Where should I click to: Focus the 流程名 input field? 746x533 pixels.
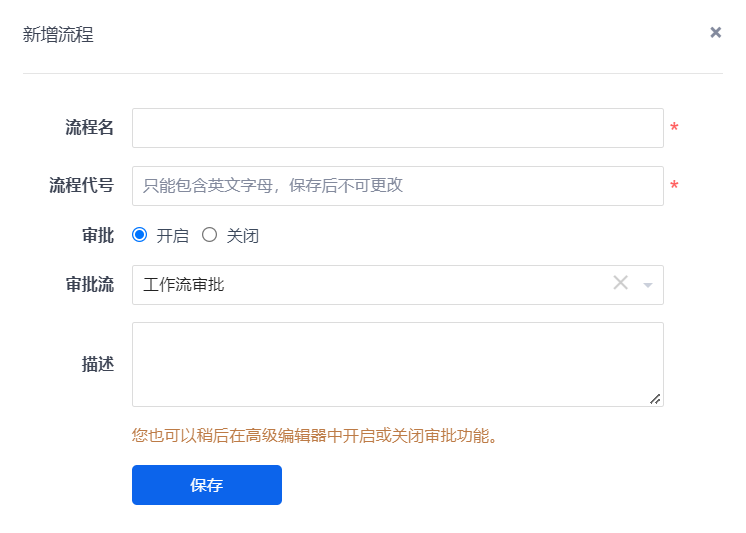(x=397, y=128)
